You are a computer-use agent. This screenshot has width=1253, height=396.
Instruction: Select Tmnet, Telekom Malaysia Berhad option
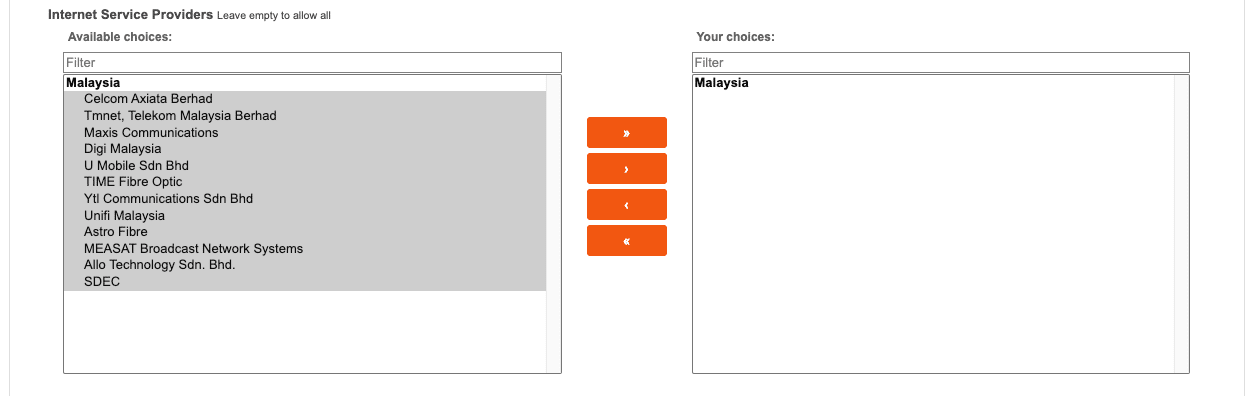(x=305, y=116)
